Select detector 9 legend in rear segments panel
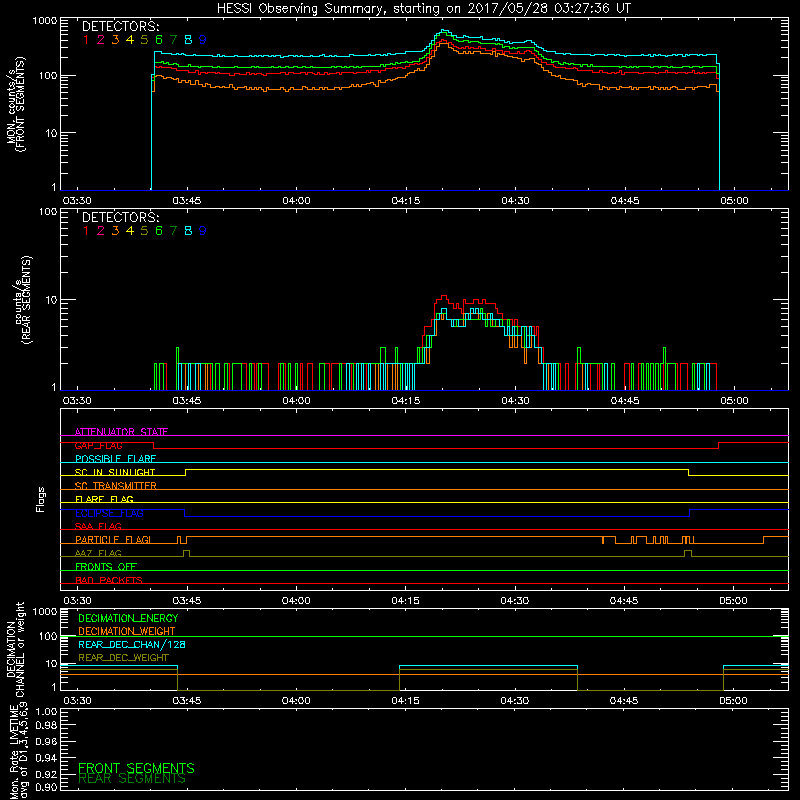 (x=203, y=231)
